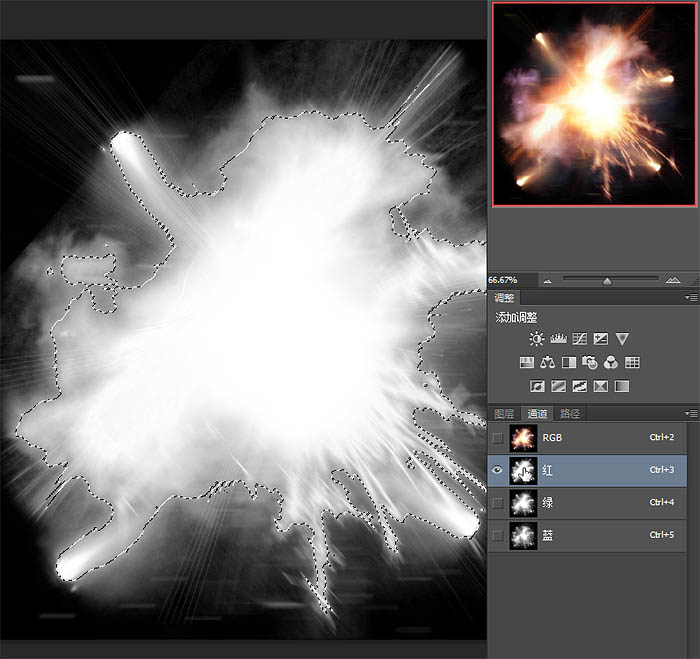Screen dimensions: 700x659
Task: Open the 调整 panel flyout menu
Action: click(690, 298)
